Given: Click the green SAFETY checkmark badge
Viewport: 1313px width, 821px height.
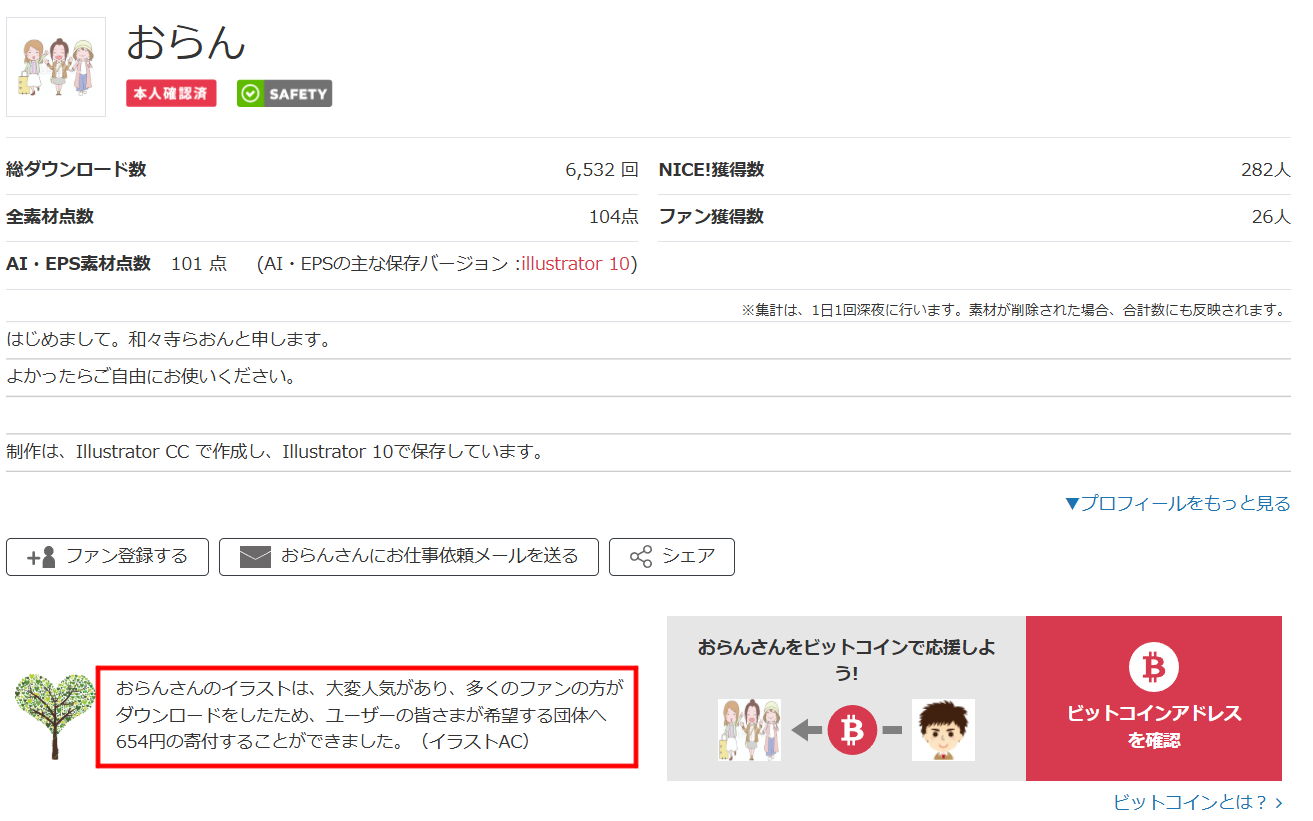Looking at the screenshot, I should point(284,93).
